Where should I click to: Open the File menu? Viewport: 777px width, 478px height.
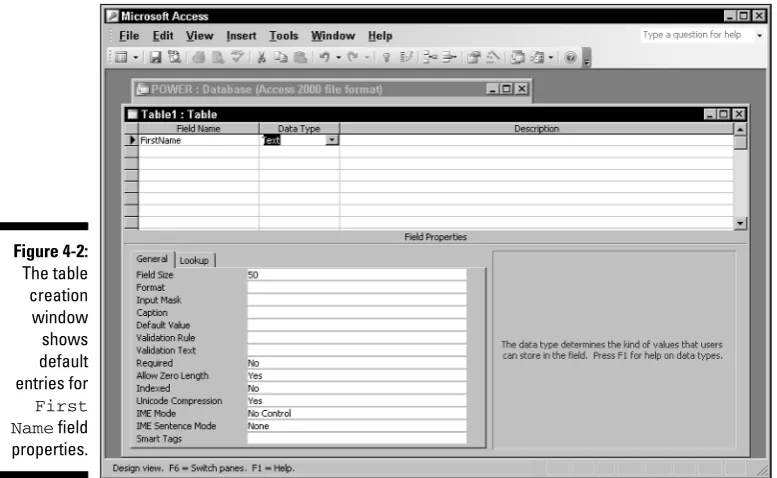pos(129,36)
